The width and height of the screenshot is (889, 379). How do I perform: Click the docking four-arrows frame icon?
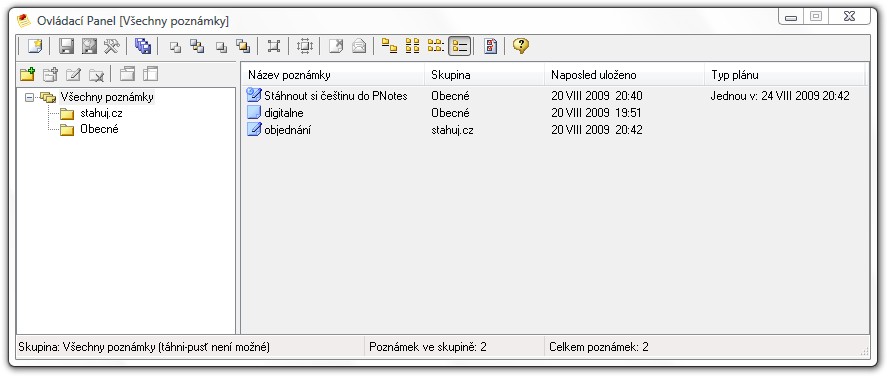click(x=305, y=46)
